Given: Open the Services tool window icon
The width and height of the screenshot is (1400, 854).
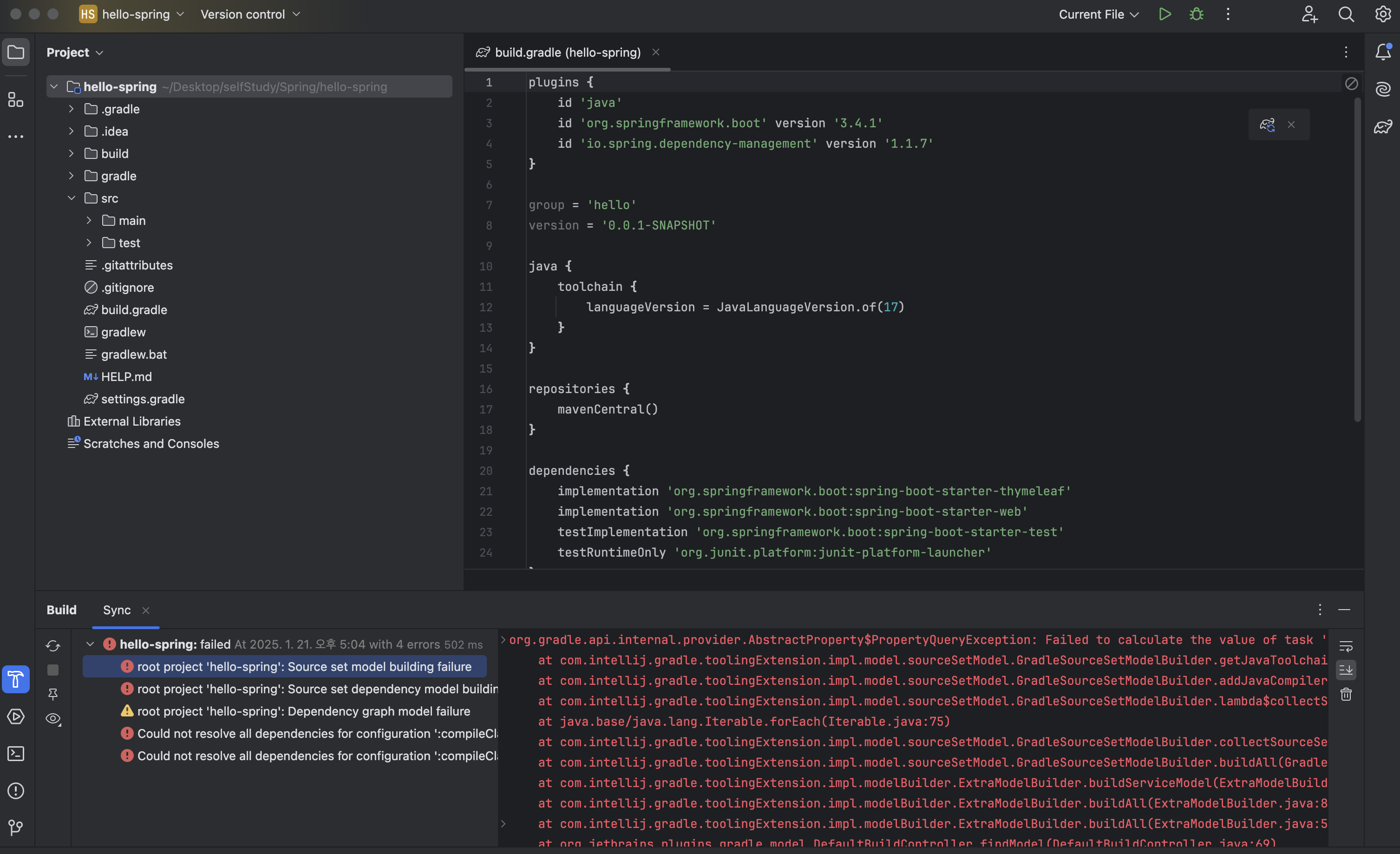Looking at the screenshot, I should coord(16,716).
